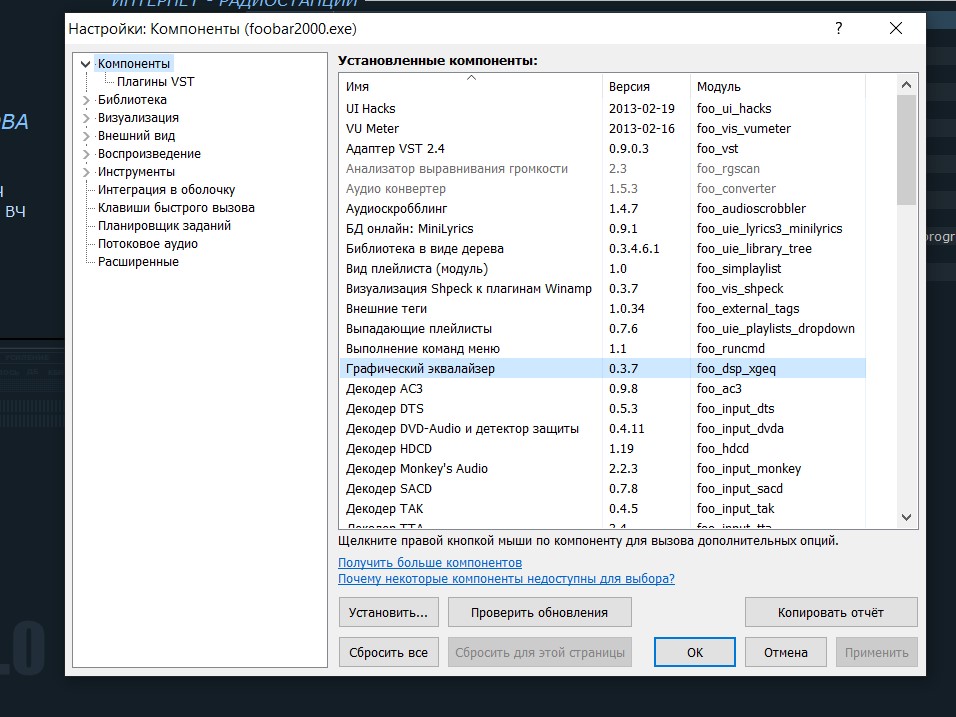Select the Графический эквалайзер row
Viewport: 956px width, 717px height.
coord(602,369)
